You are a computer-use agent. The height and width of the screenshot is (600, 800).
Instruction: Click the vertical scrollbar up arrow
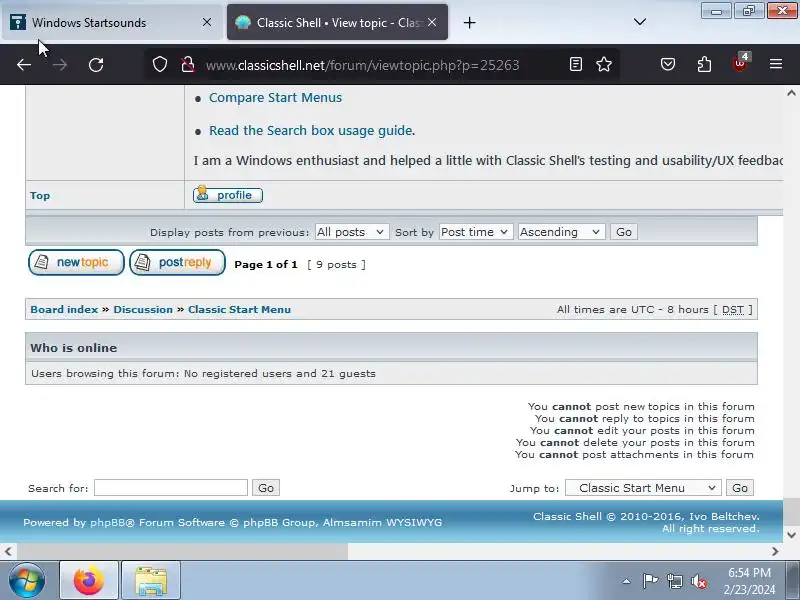click(x=791, y=93)
